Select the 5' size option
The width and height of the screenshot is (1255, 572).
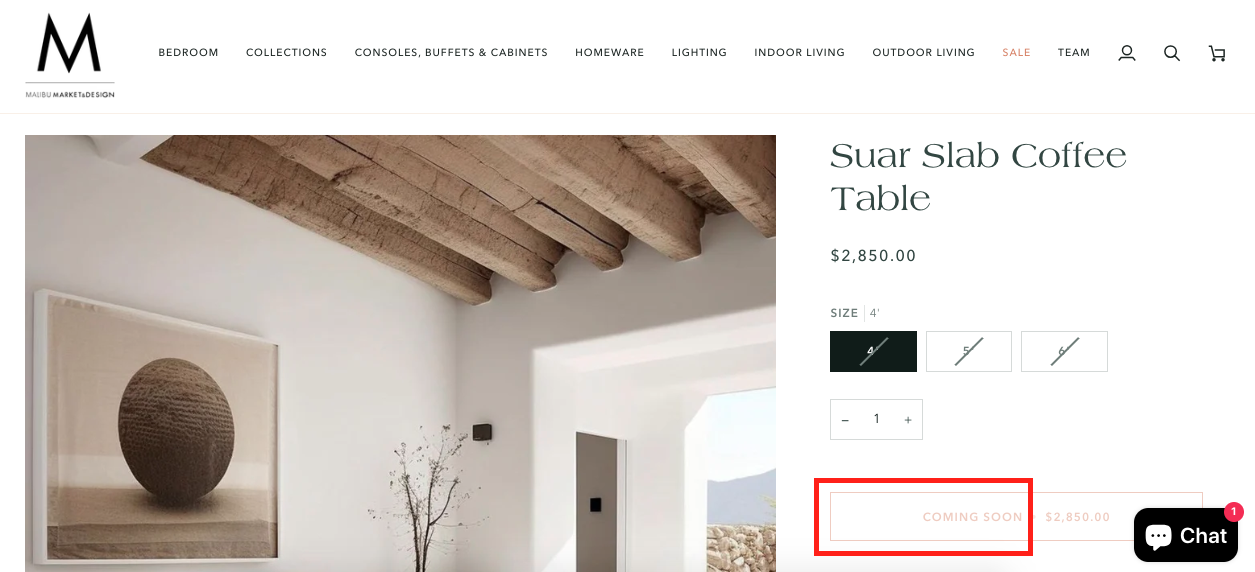coord(968,351)
